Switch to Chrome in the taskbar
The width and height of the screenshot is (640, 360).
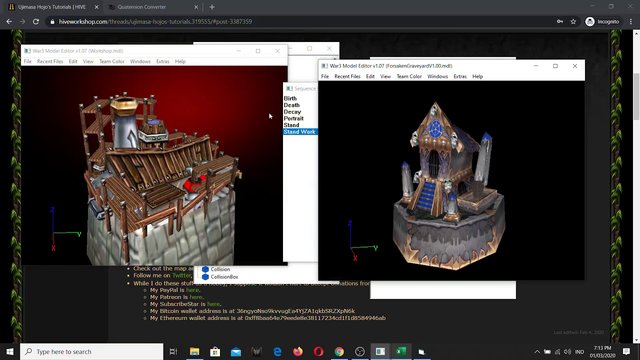[339, 351]
